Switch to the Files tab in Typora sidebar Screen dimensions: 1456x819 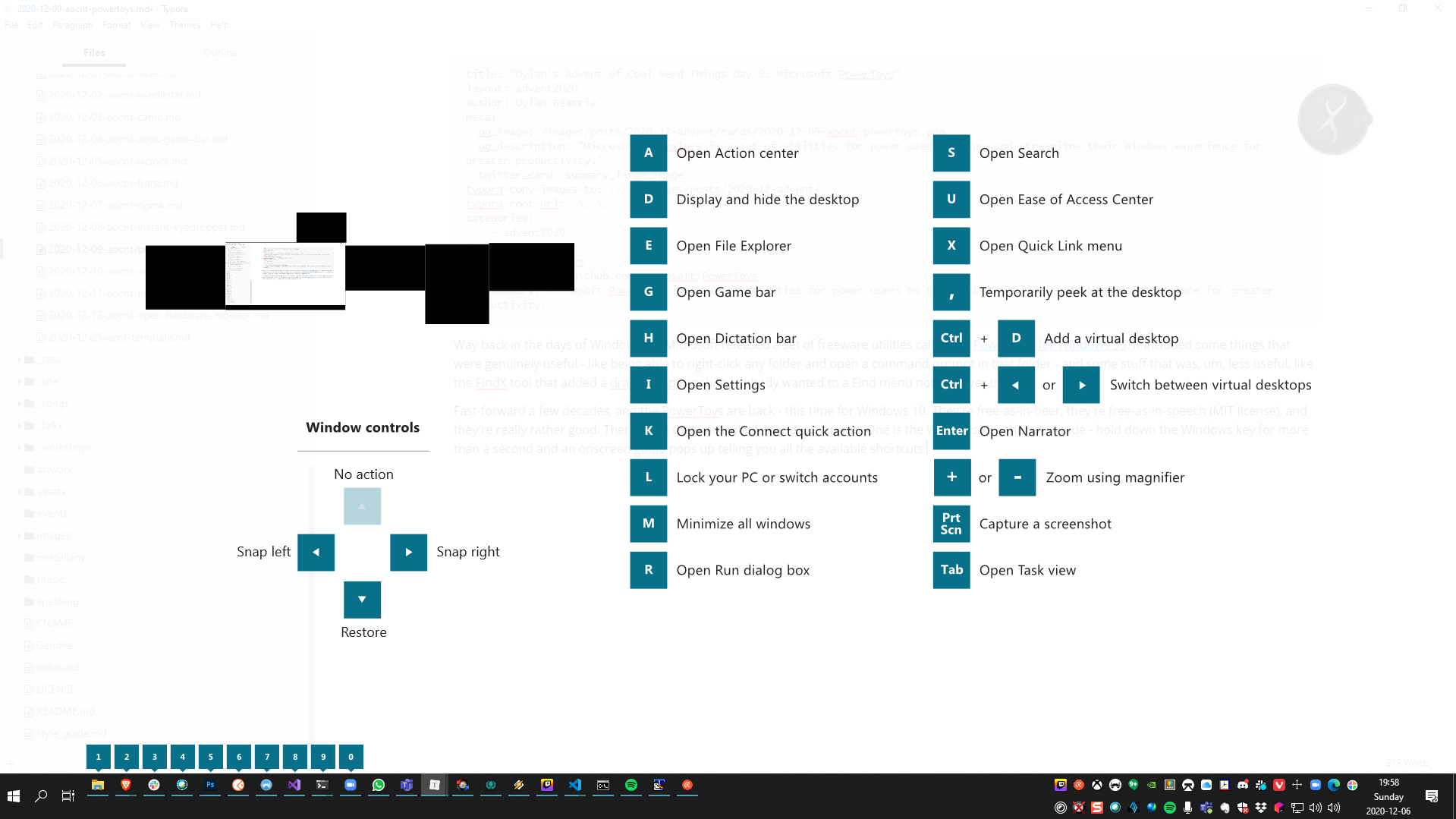click(94, 52)
